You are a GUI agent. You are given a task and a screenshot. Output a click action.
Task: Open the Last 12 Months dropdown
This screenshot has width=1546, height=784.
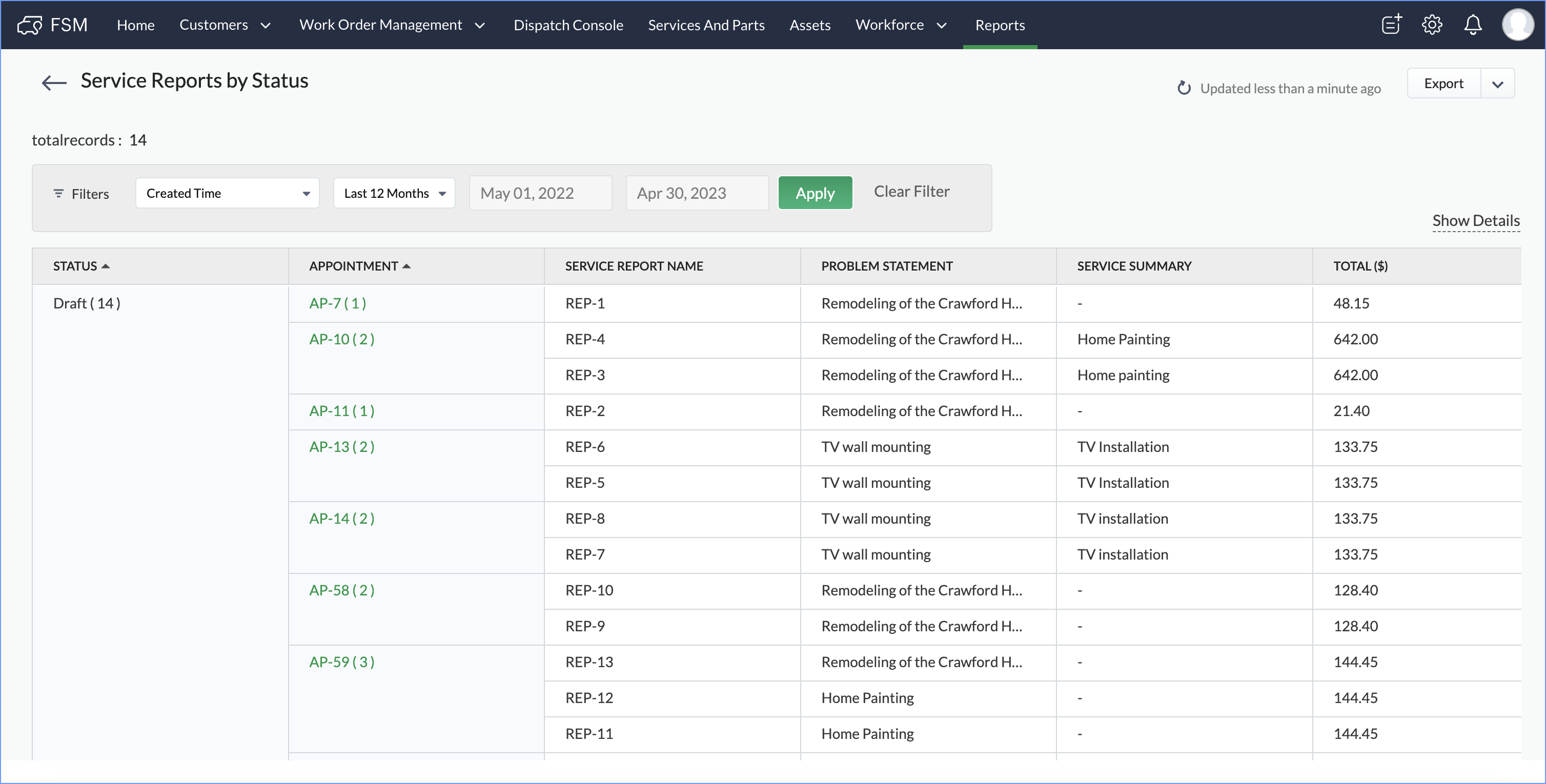(394, 193)
